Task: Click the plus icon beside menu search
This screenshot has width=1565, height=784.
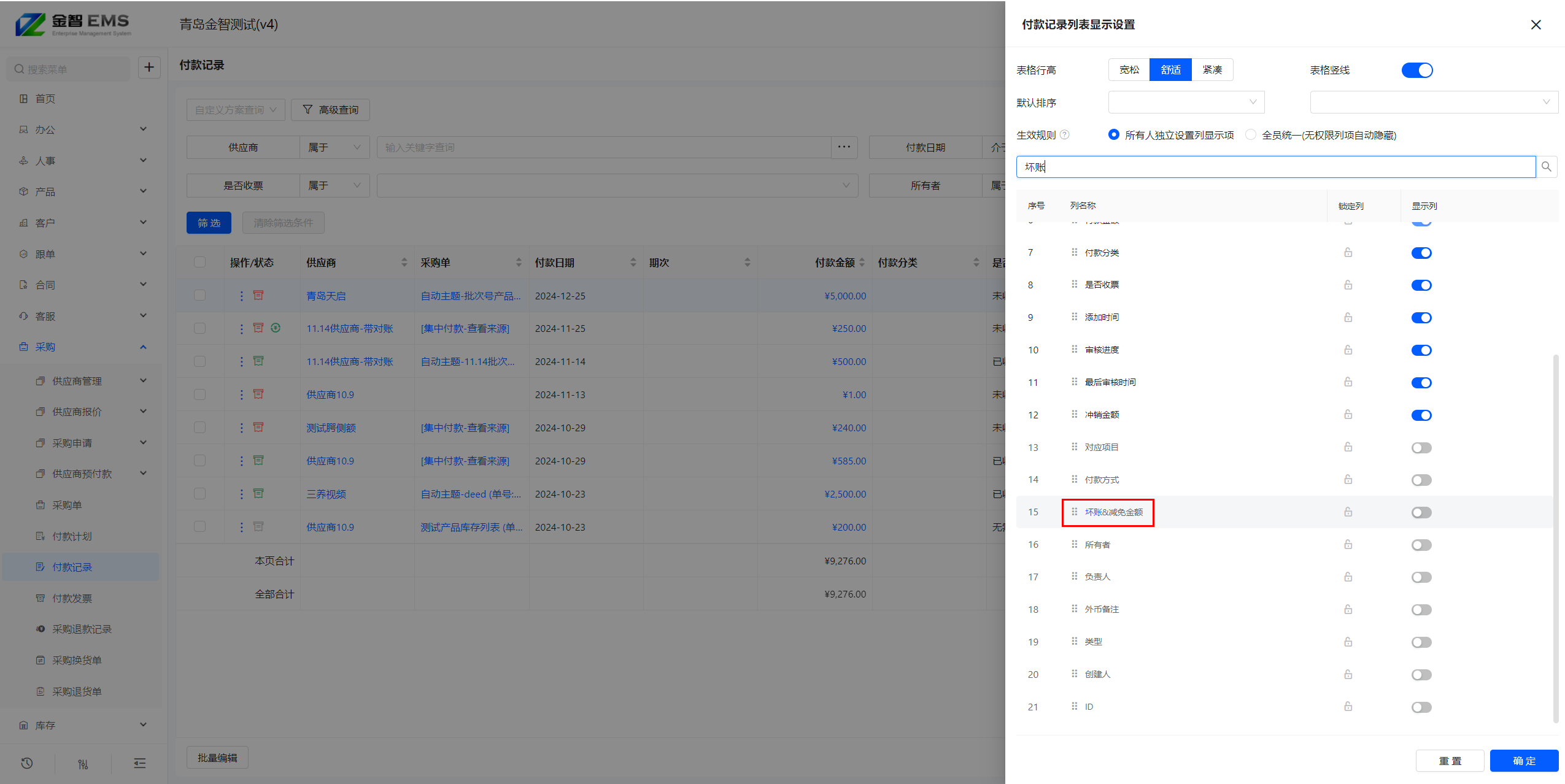Action: 149,67
